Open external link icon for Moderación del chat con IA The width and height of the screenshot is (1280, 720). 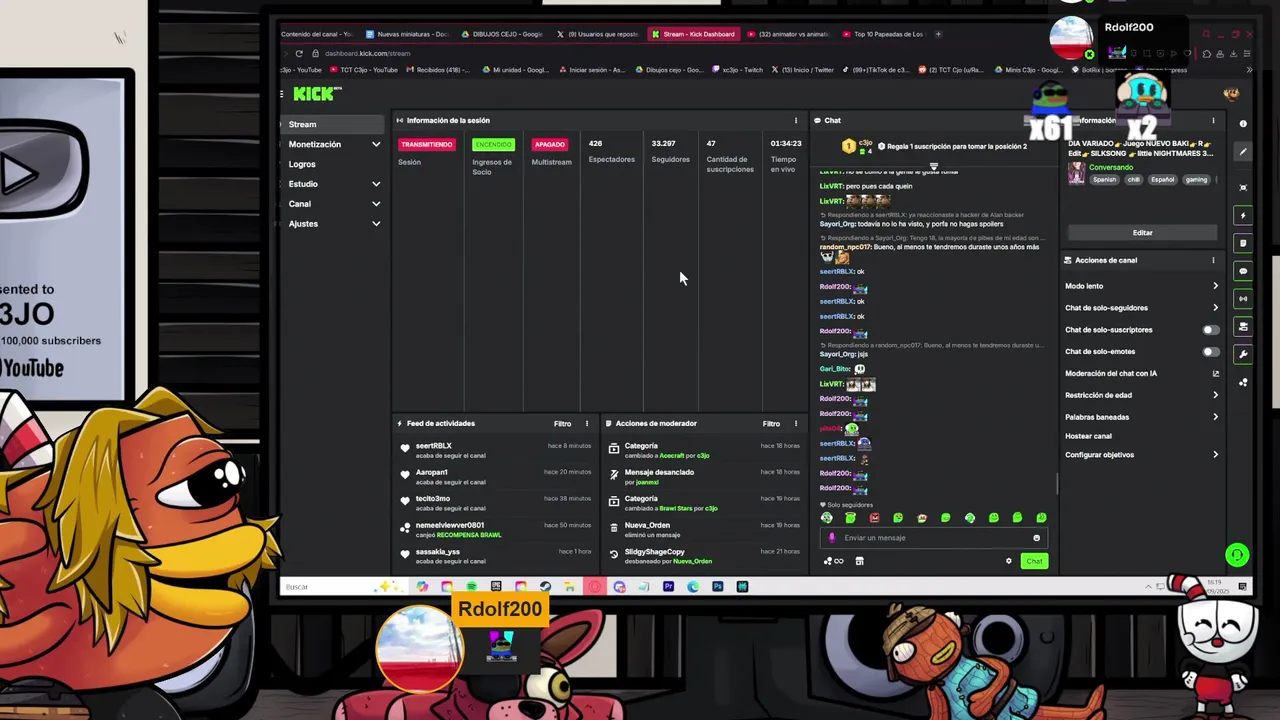click(1216, 374)
